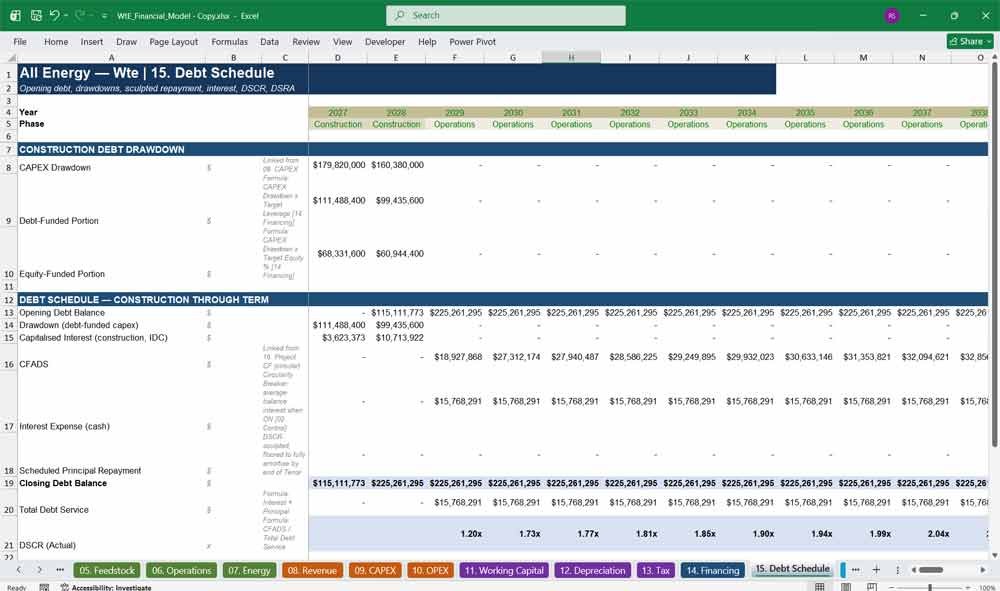Viewport: 1000px width, 591px height.
Task: Click the Excel app icon in title bar
Action: pyautogui.click(x=15, y=15)
